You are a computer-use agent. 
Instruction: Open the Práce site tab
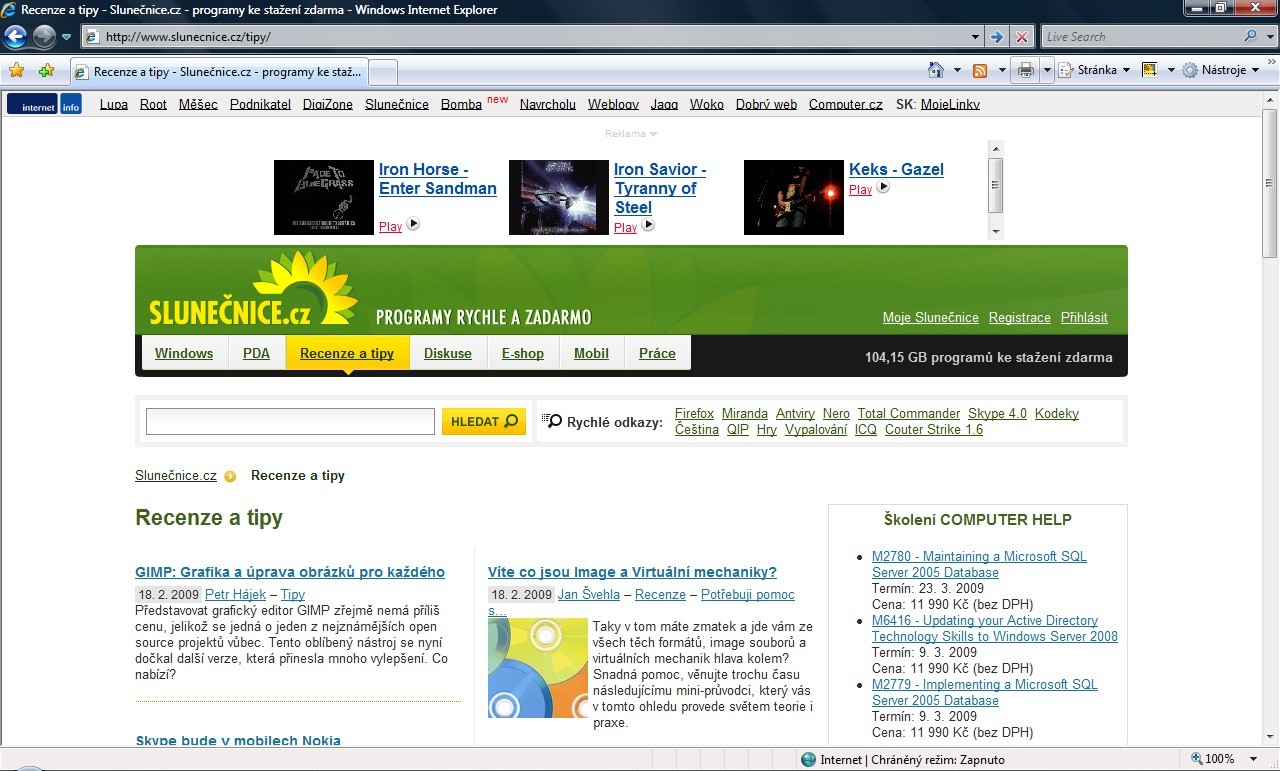[x=657, y=353]
